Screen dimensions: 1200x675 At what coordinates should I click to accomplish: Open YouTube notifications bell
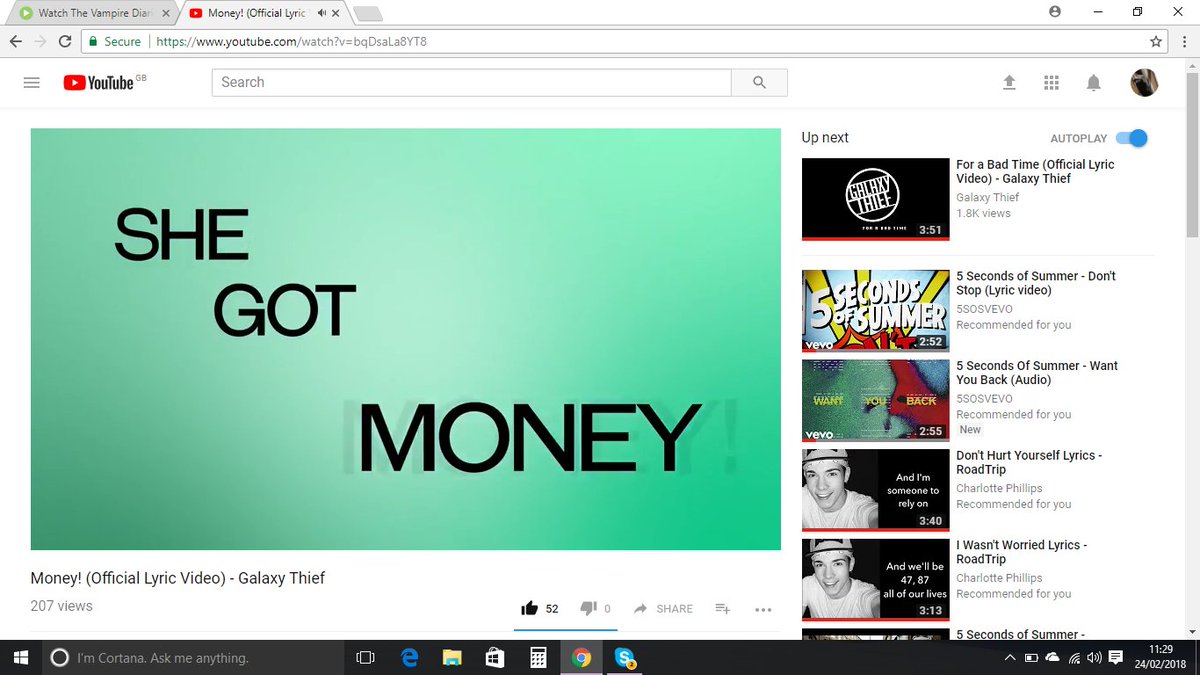click(x=1093, y=82)
